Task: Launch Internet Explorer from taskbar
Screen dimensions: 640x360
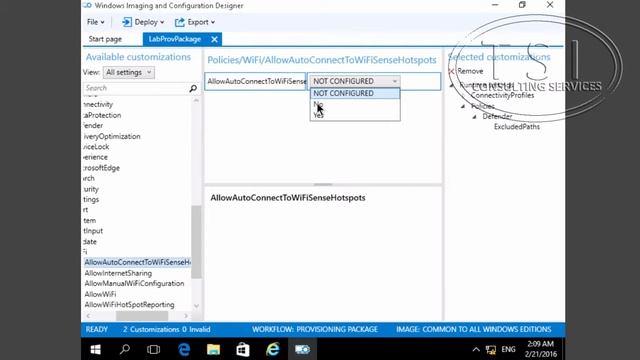Action: coord(273,349)
